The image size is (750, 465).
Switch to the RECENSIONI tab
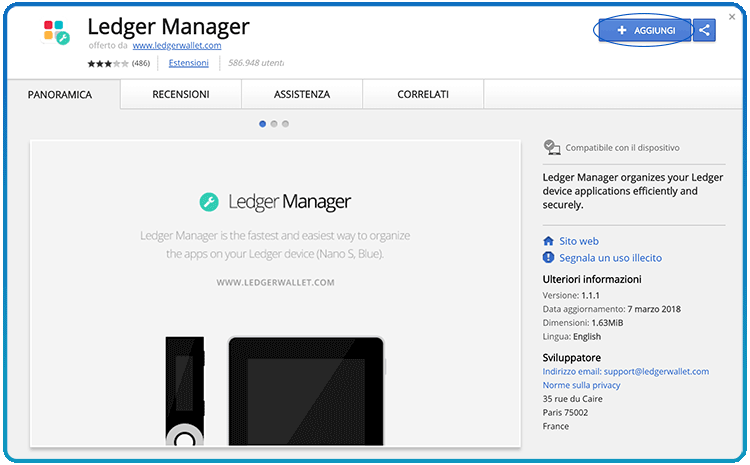[x=181, y=94]
